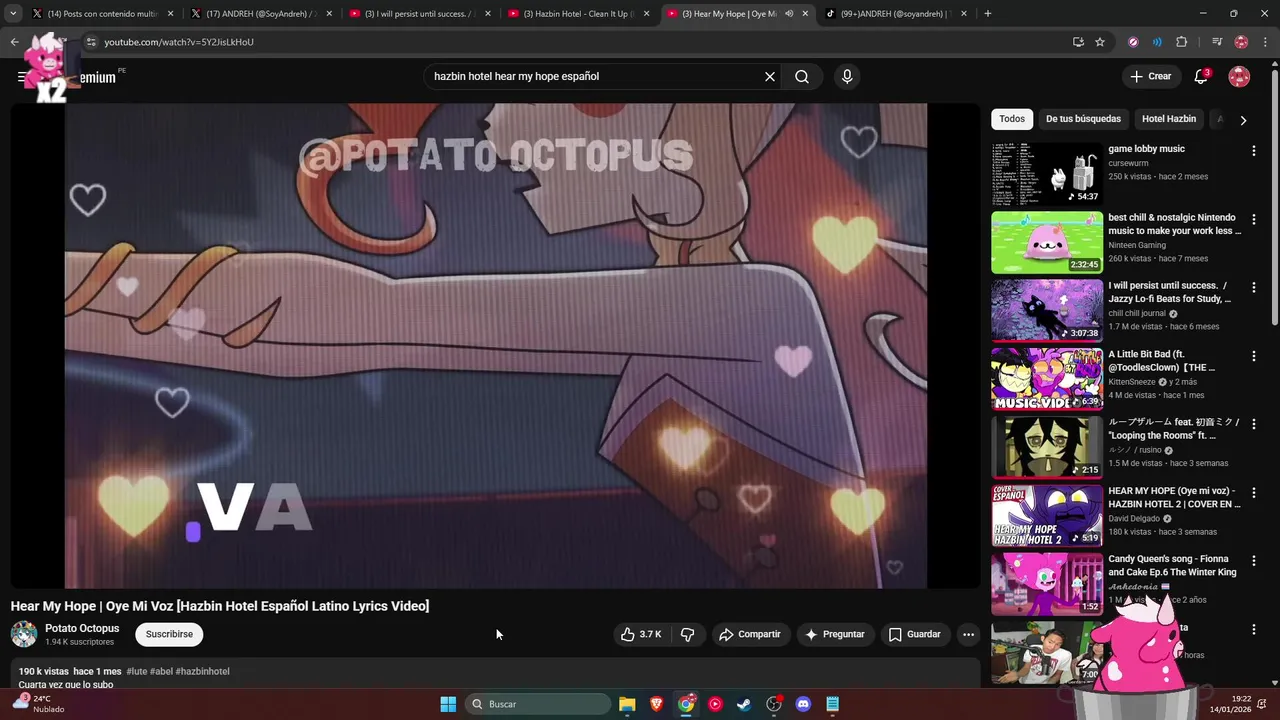The image size is (1280, 720).
Task: Open more actions under the video title
Action: [968, 634]
